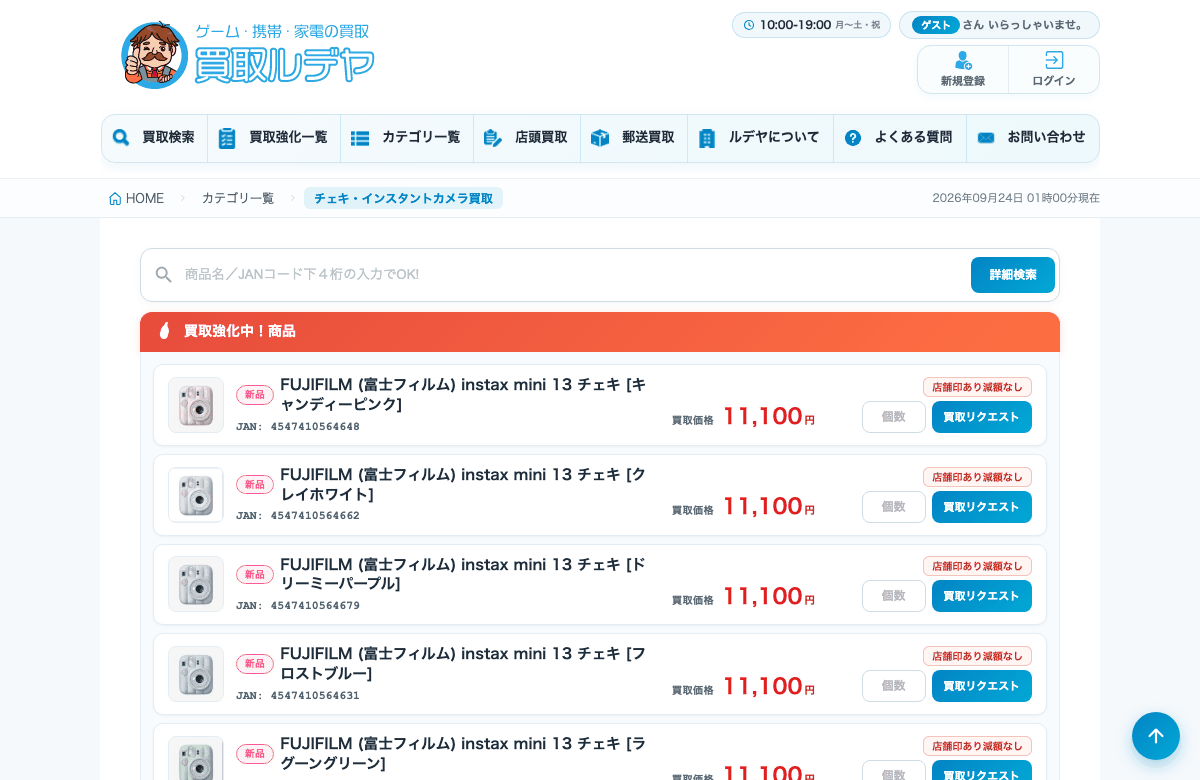Click the 新規登録 user-plus icon
Screen dimensions: 1200x780
[963, 61]
